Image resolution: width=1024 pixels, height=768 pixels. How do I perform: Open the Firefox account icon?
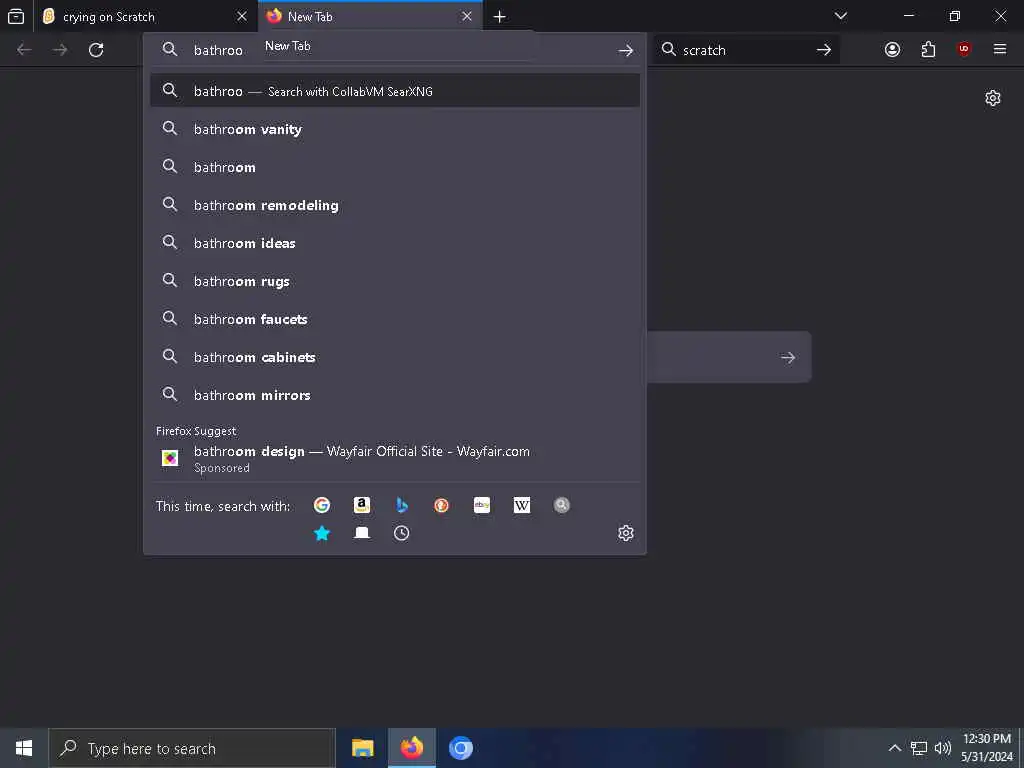[892, 50]
